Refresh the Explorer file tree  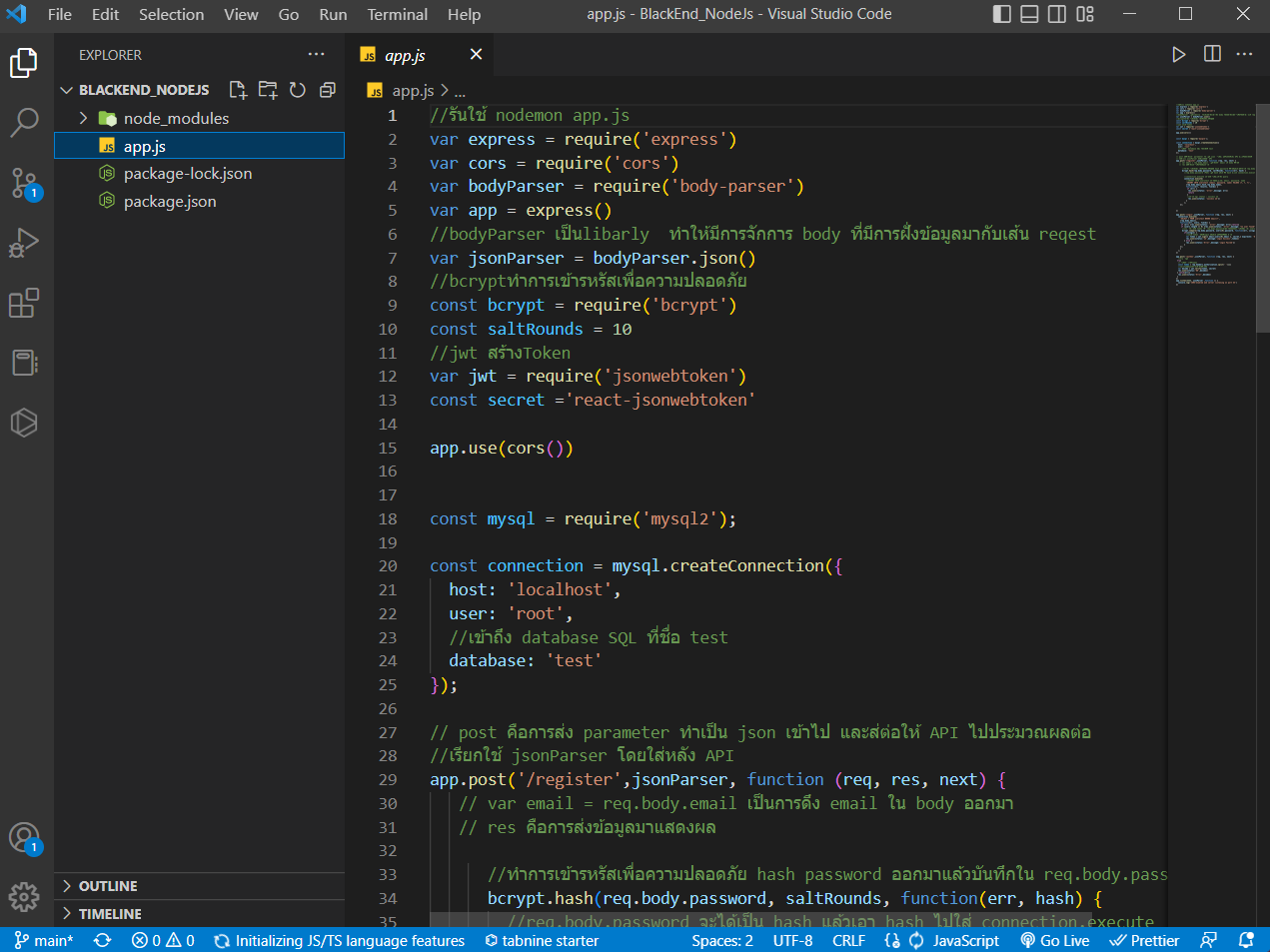pyautogui.click(x=297, y=90)
